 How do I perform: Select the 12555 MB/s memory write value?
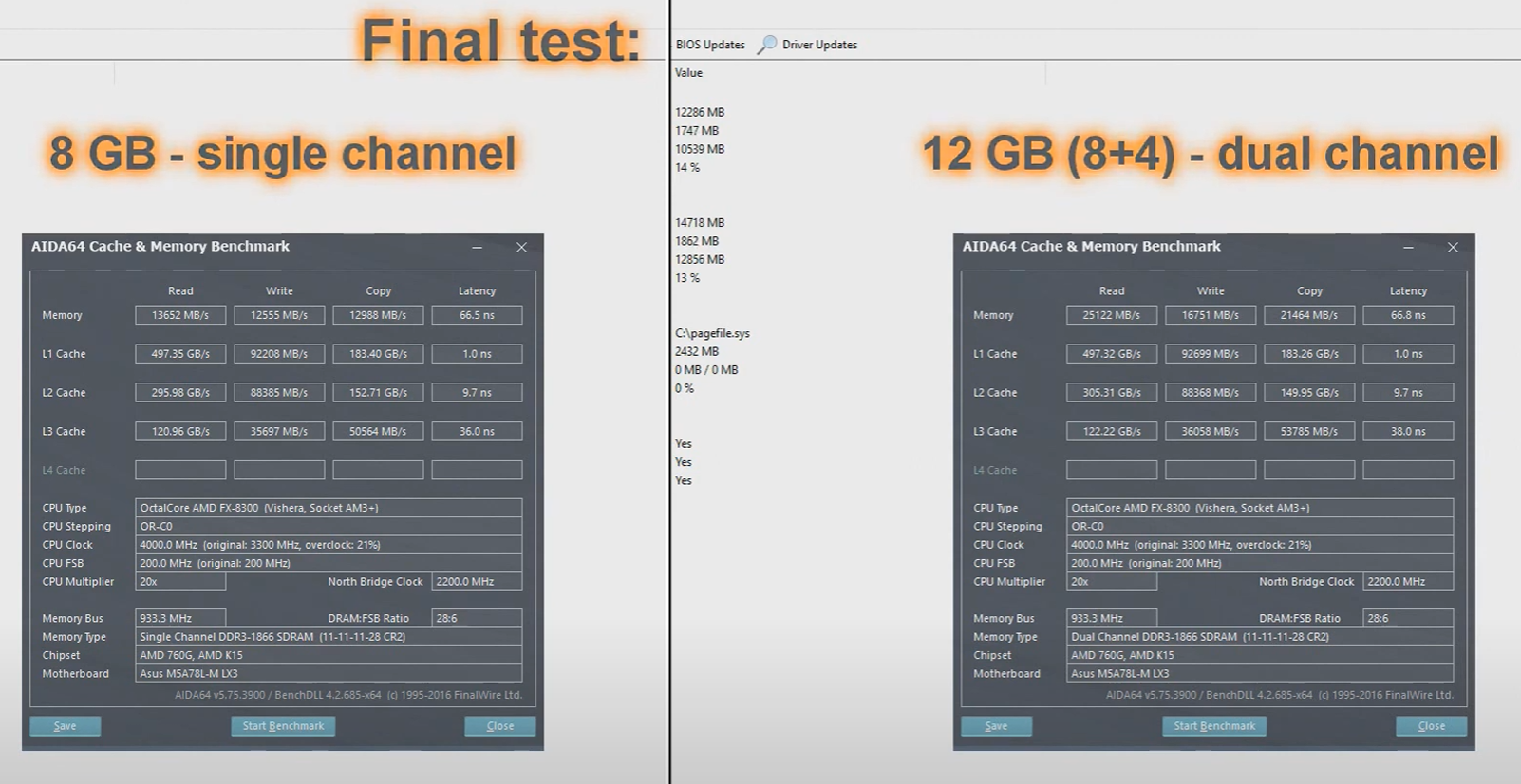[x=279, y=315]
